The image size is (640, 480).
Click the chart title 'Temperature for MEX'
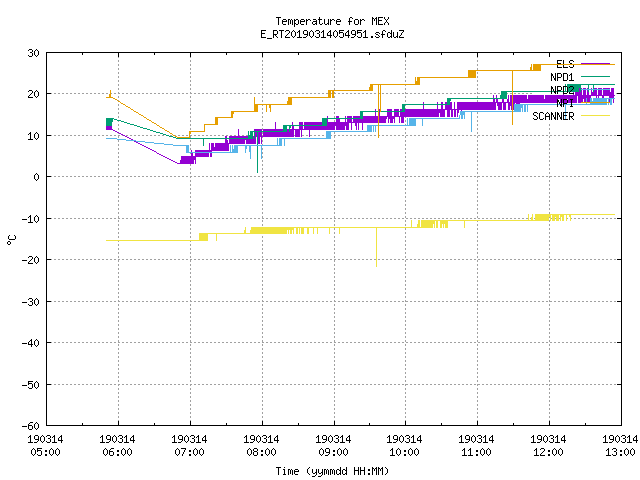[x=332, y=21]
